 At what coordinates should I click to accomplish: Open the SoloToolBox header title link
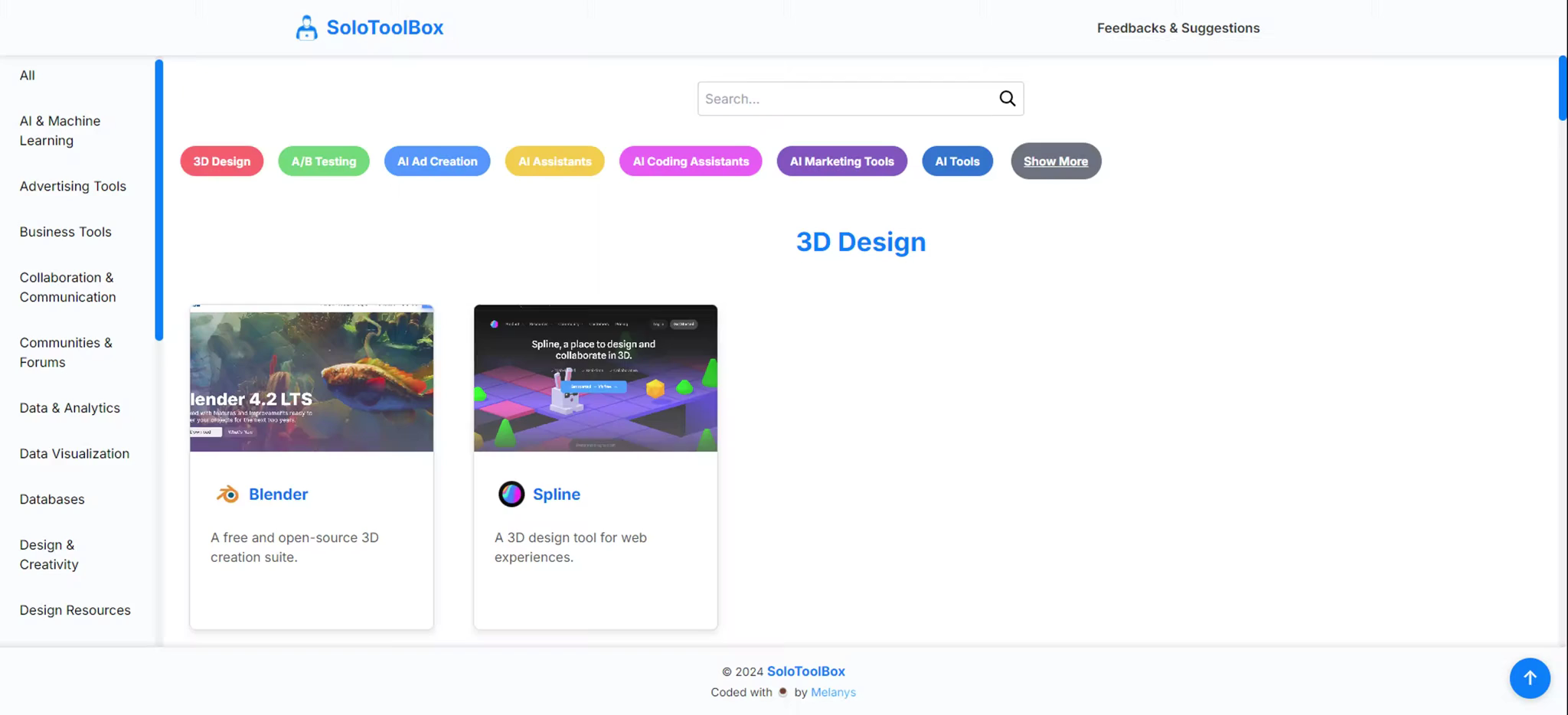(x=384, y=28)
